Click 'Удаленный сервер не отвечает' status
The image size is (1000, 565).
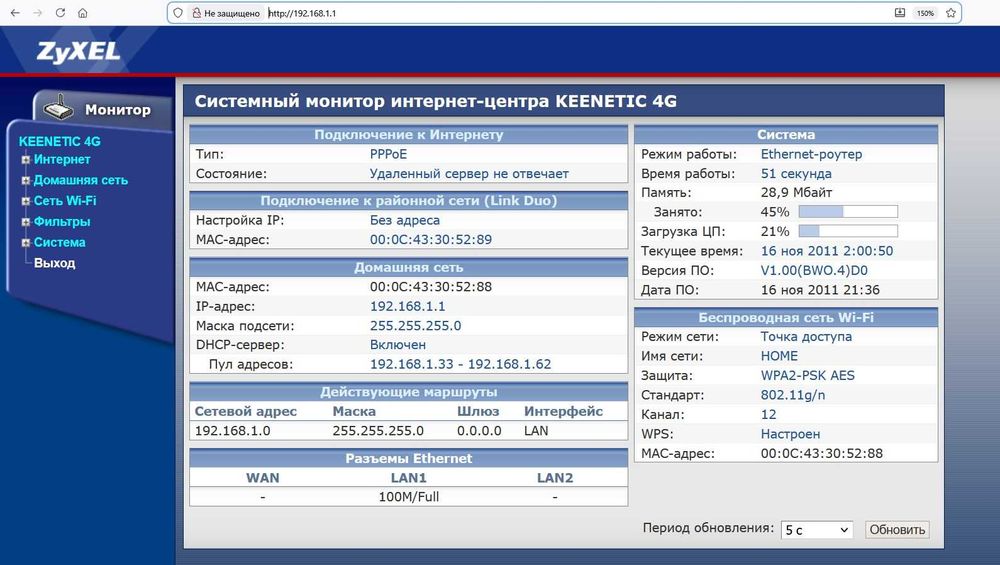point(469,173)
